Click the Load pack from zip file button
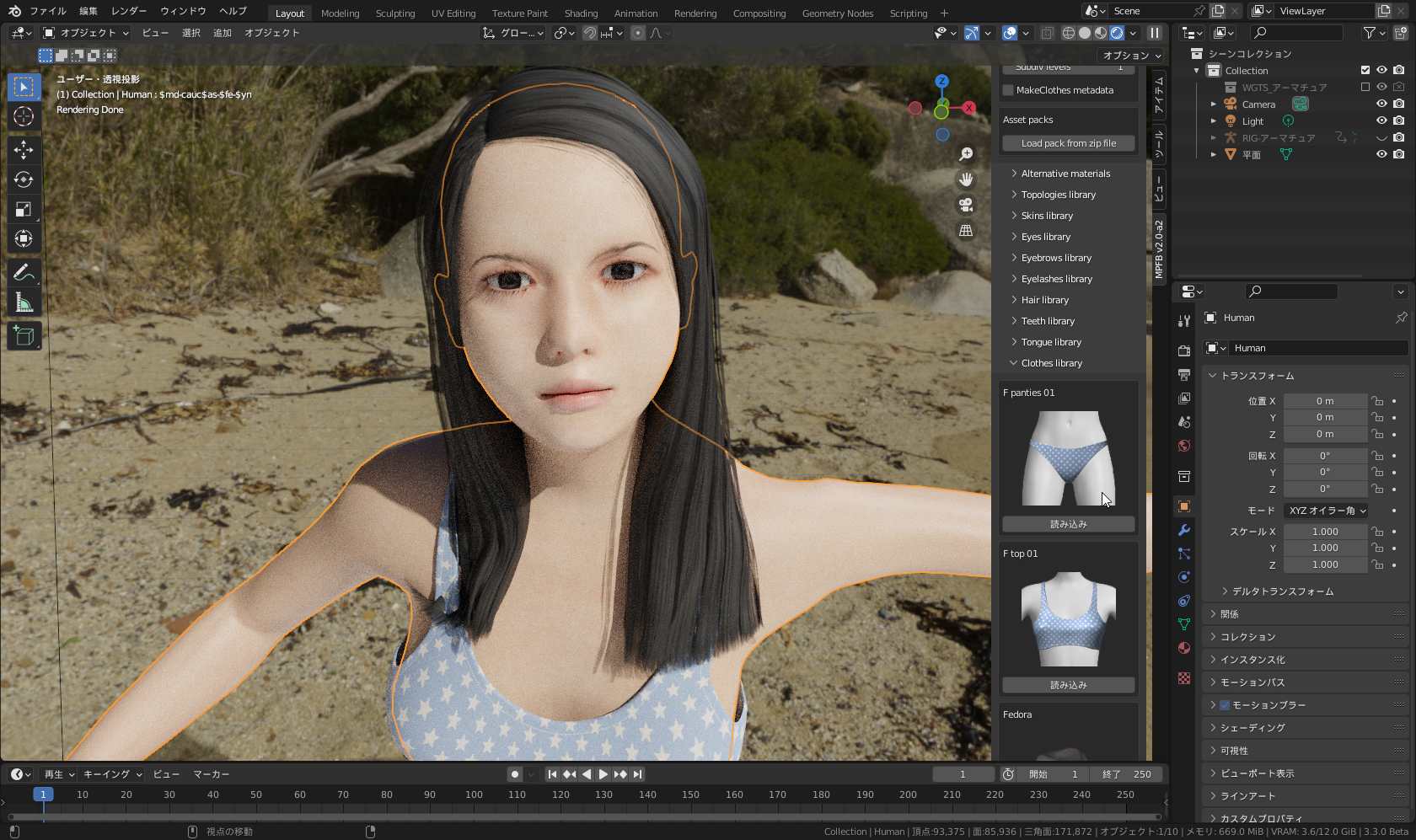 (x=1068, y=142)
